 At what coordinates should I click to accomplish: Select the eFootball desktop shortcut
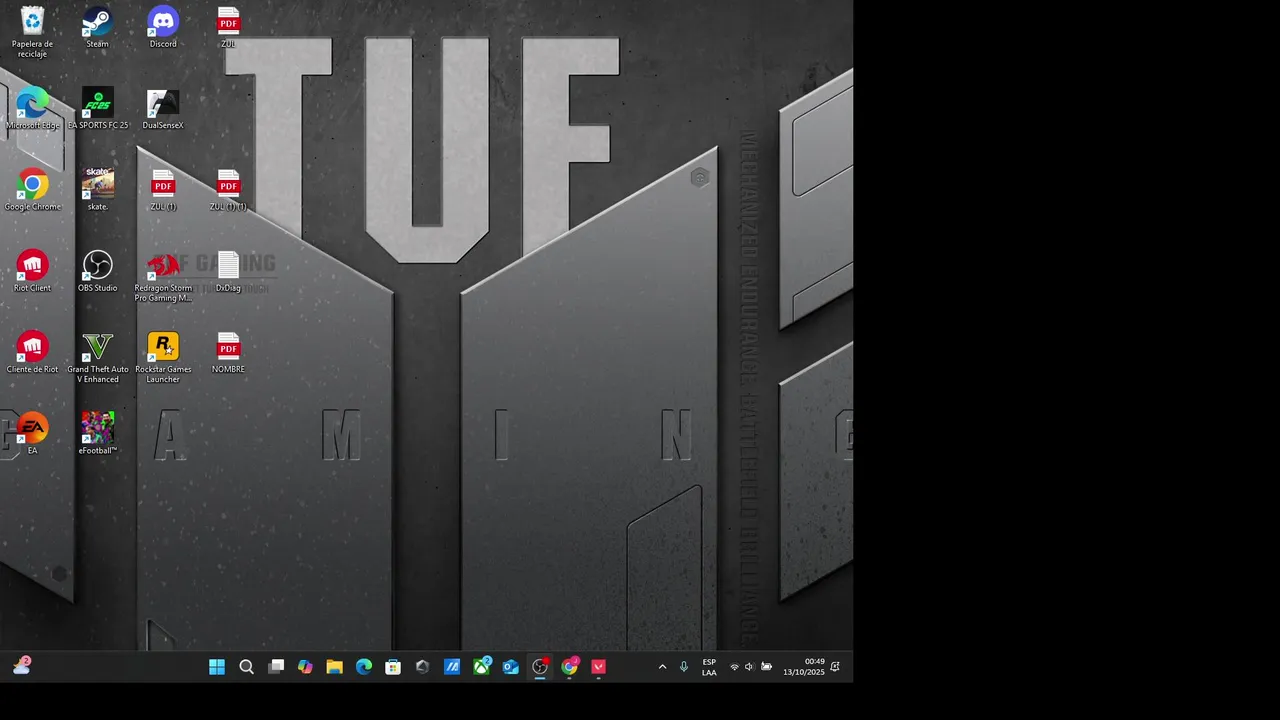pyautogui.click(x=97, y=433)
